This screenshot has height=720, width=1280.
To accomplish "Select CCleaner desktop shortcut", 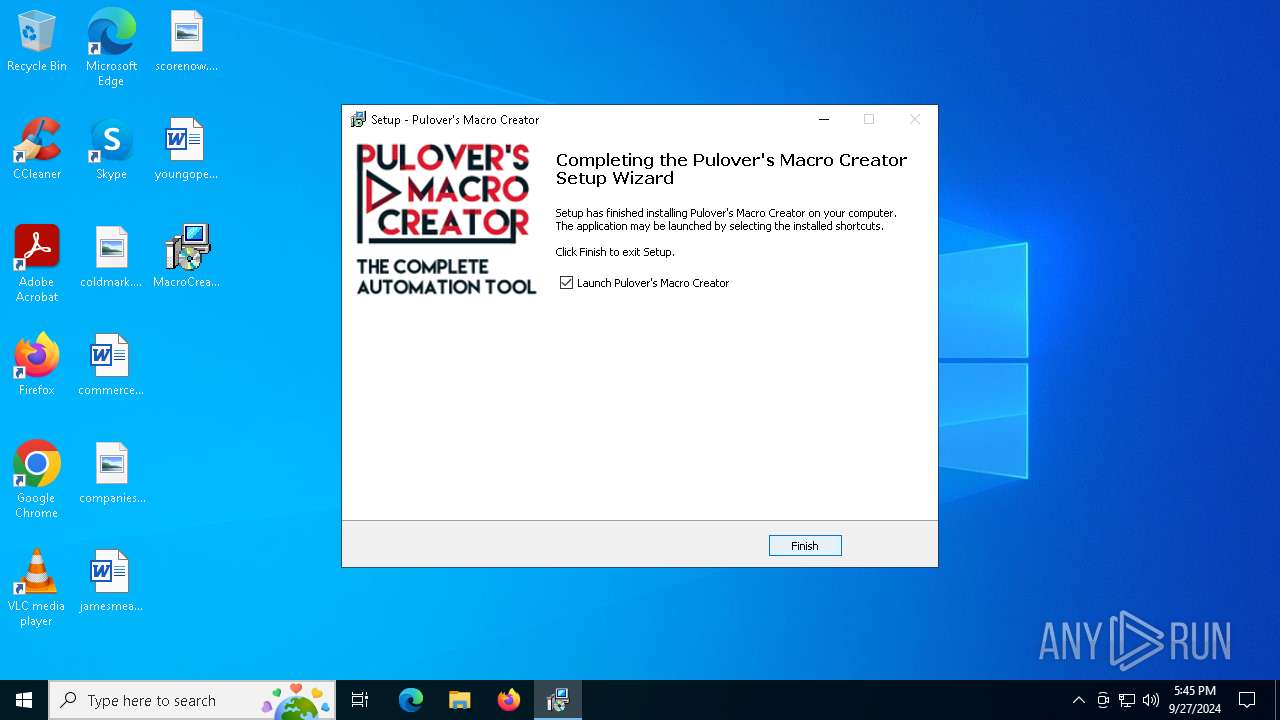I will coord(37,150).
